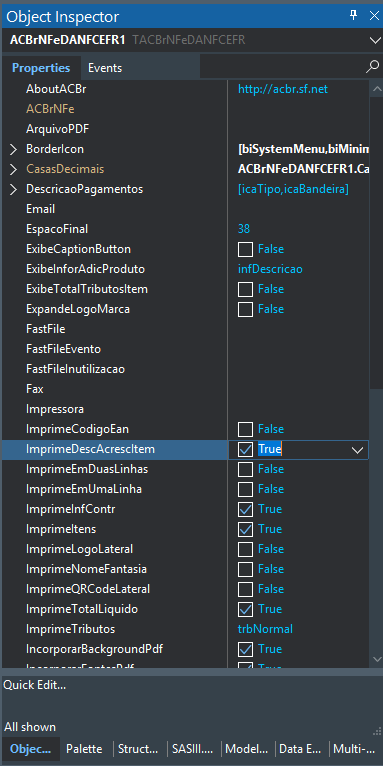Uncheck the ImprimeItens checkbox

click(x=245, y=530)
